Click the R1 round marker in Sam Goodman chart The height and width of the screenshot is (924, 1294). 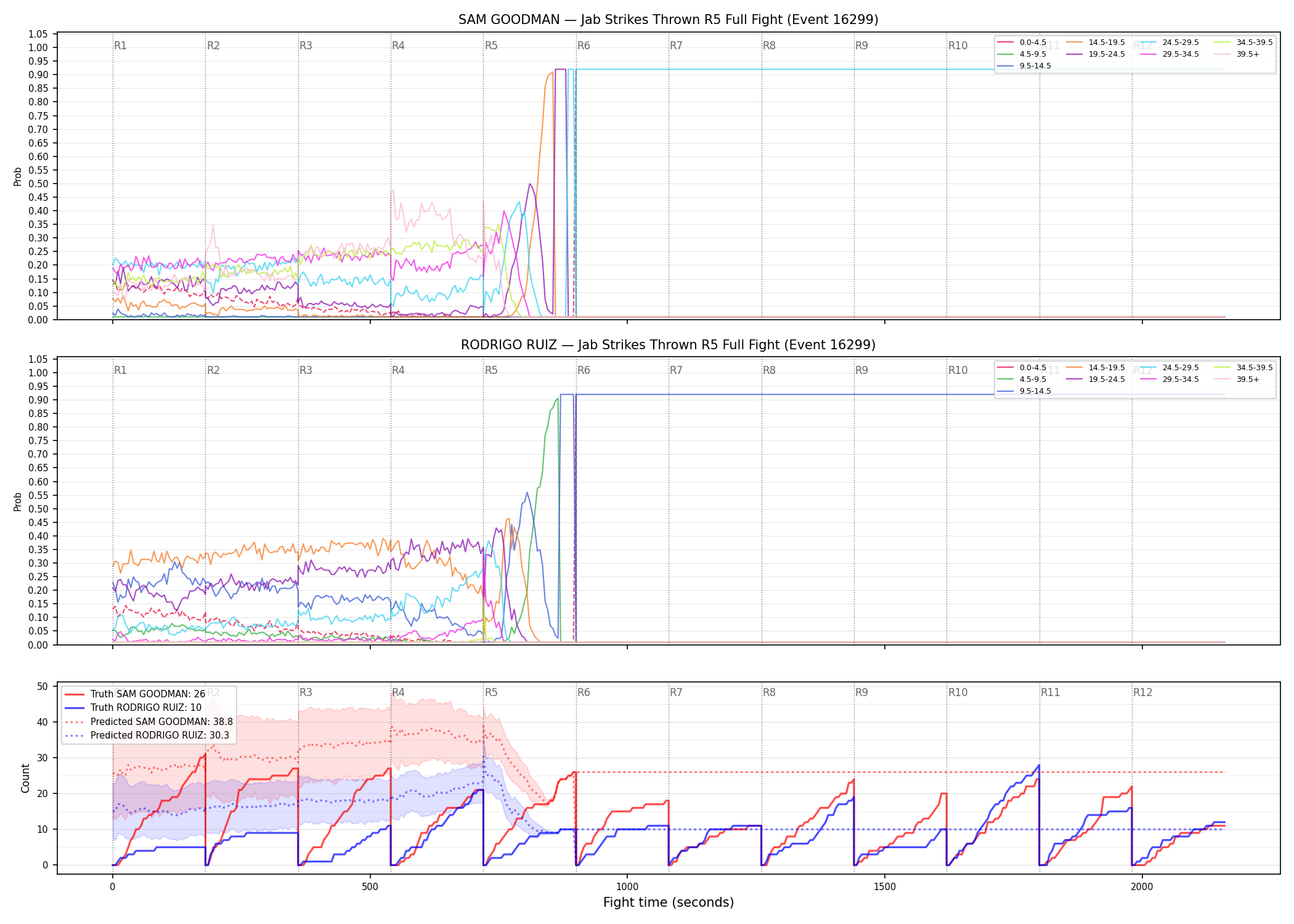click(x=121, y=46)
